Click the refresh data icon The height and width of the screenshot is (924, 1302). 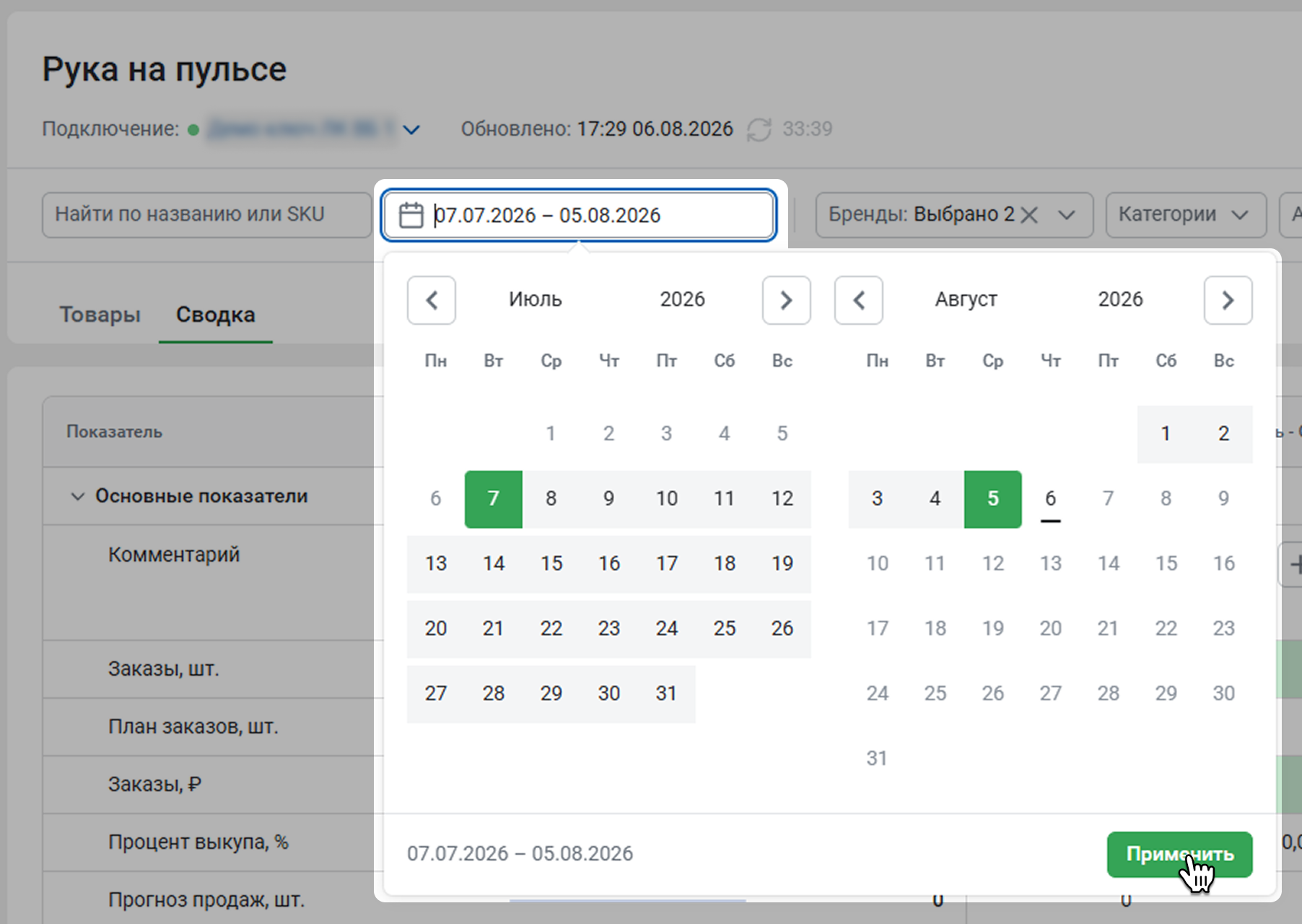[x=759, y=129]
